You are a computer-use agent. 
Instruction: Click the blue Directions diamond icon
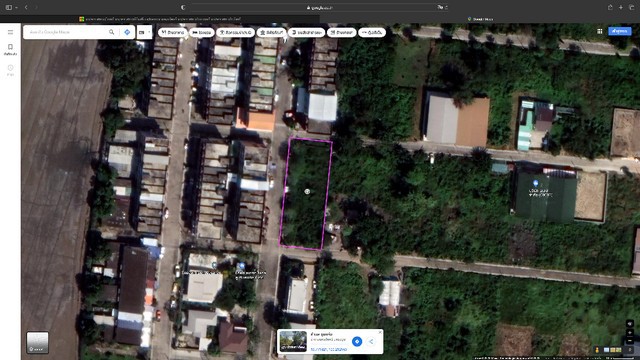pos(127,32)
